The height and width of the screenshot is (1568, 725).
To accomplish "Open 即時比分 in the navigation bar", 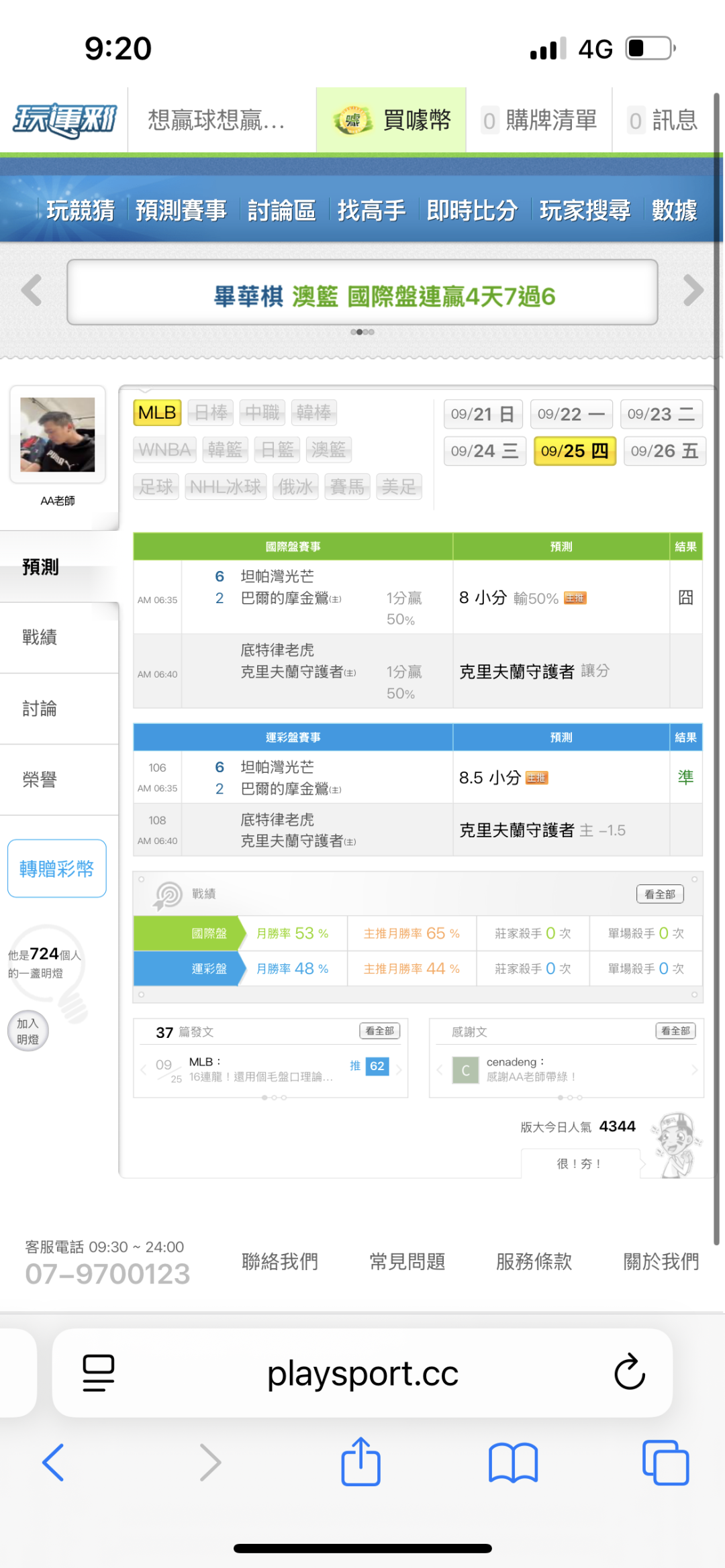I will pos(472,211).
